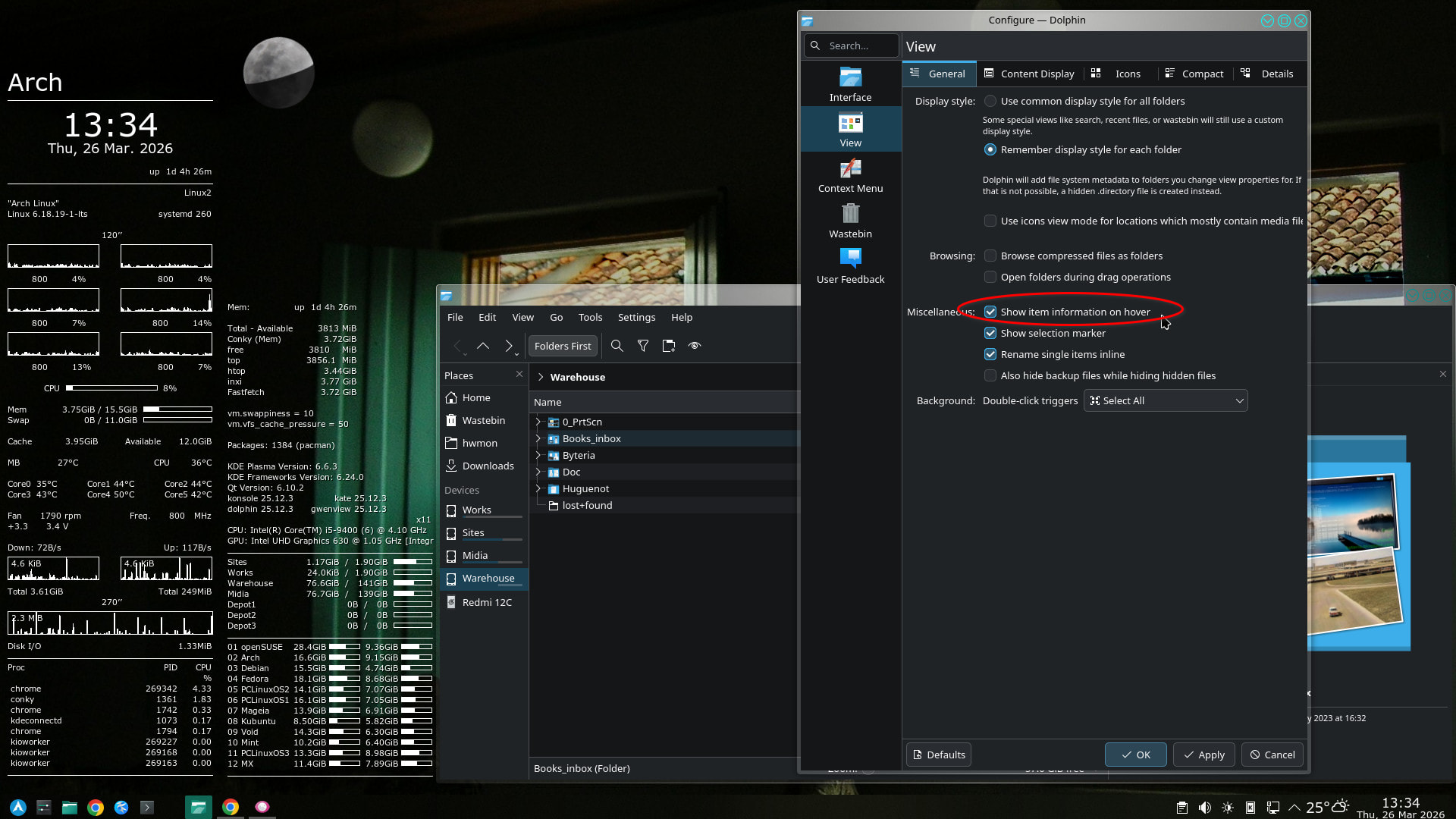Click the search magnifier icon in Dolphin toolbar
Screen dimensions: 1456x819
(x=617, y=346)
